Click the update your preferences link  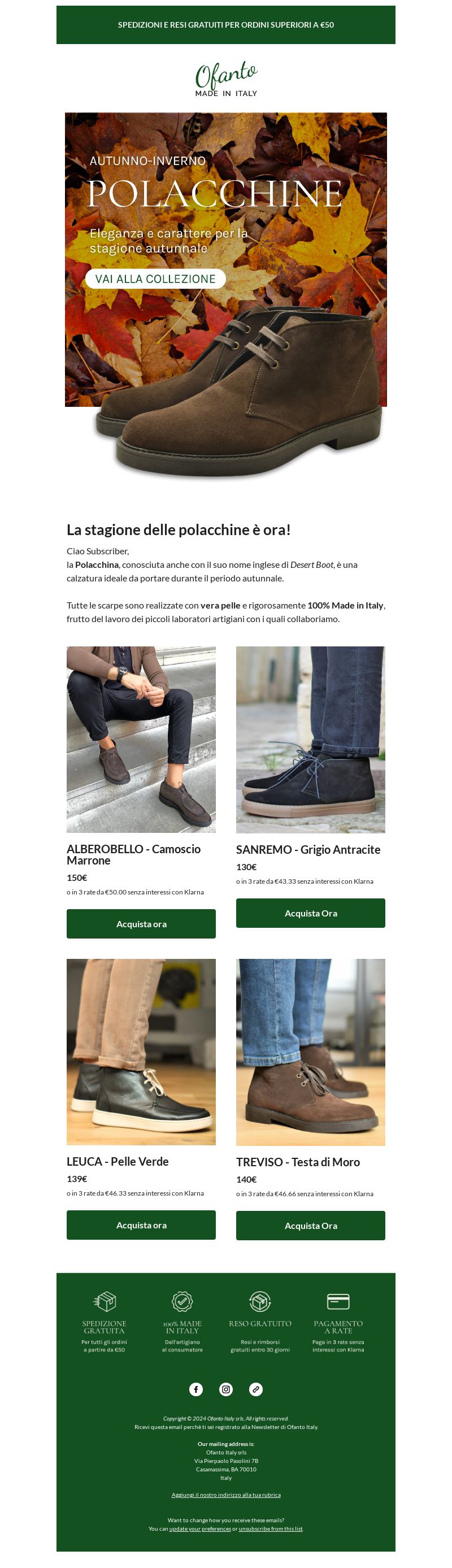pos(200,1528)
